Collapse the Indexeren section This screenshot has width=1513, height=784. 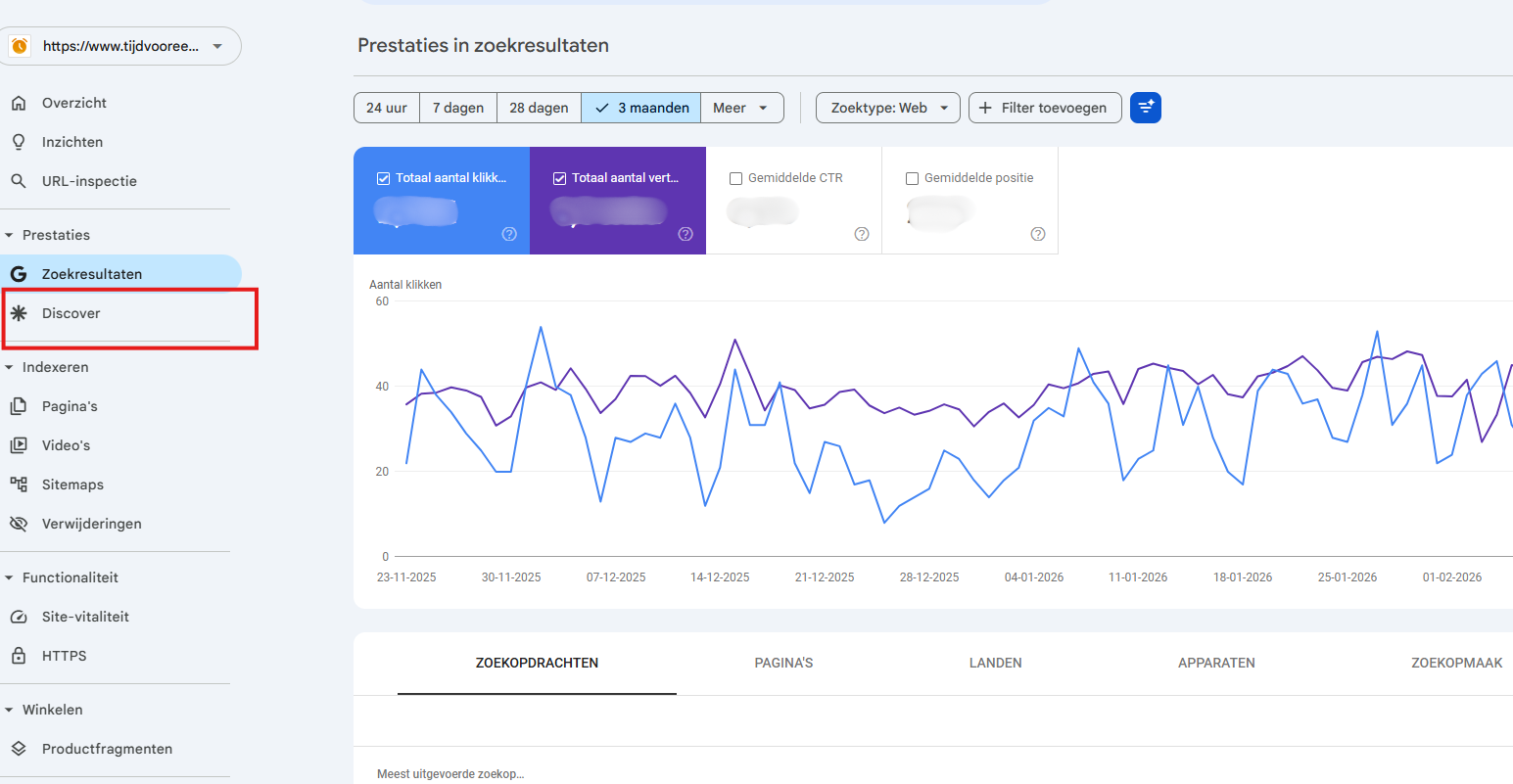pyautogui.click(x=14, y=366)
